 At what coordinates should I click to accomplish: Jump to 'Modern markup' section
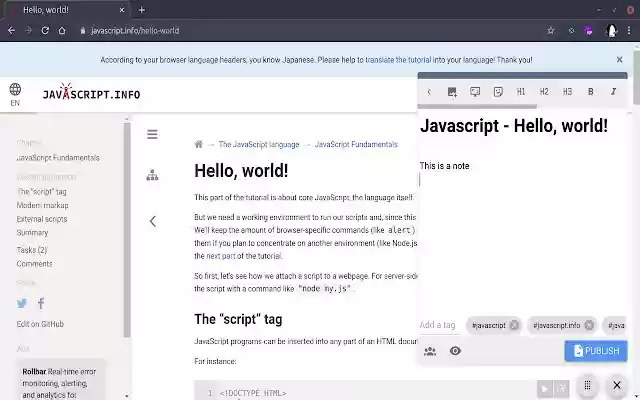42,205
